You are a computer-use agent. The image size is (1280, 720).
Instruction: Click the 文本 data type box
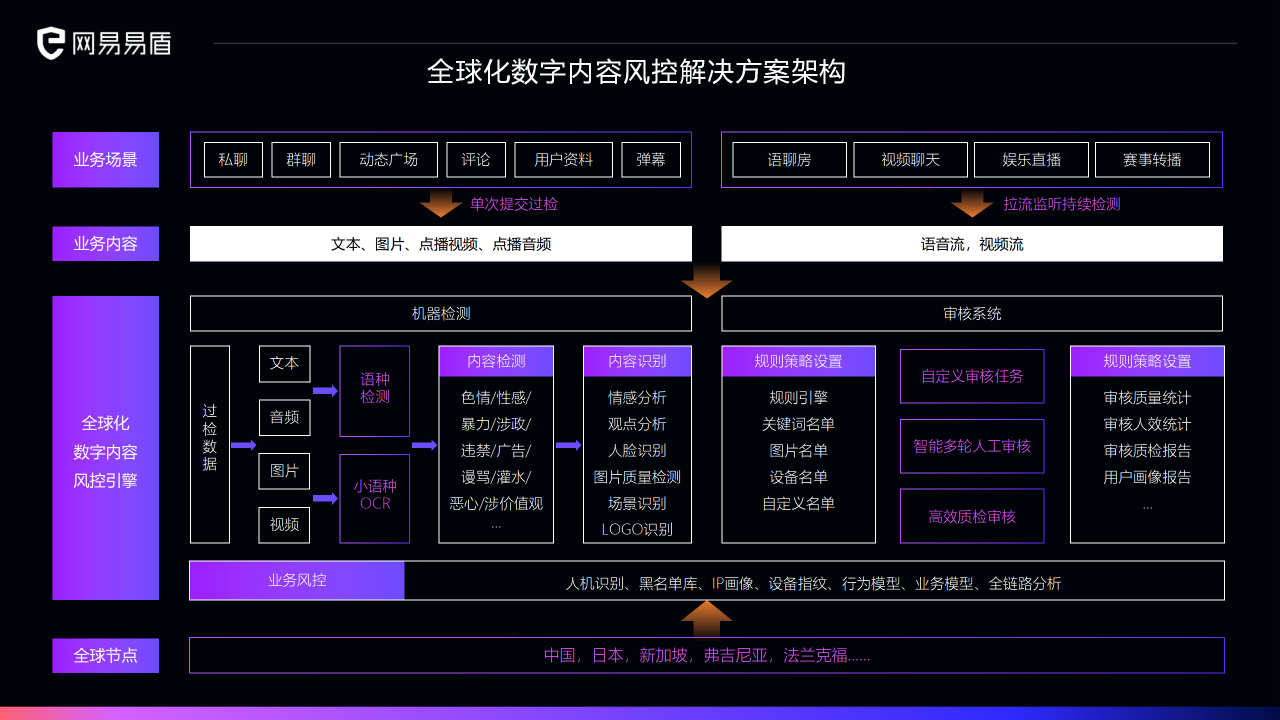[x=284, y=363]
